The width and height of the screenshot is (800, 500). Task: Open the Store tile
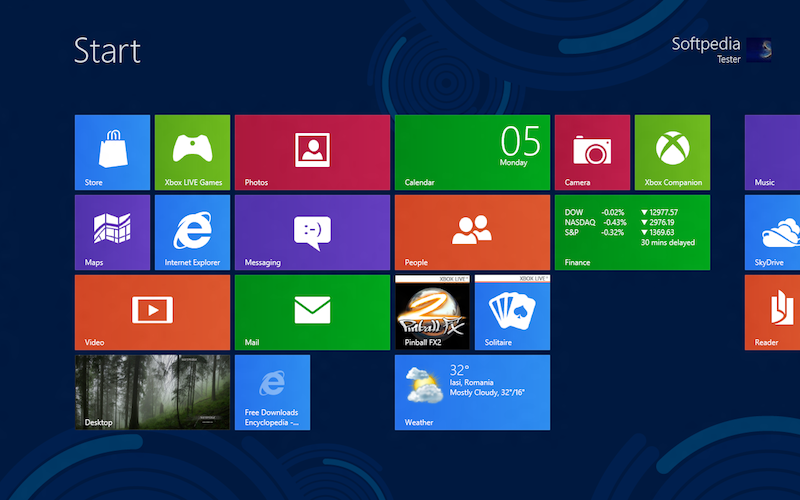(x=112, y=153)
